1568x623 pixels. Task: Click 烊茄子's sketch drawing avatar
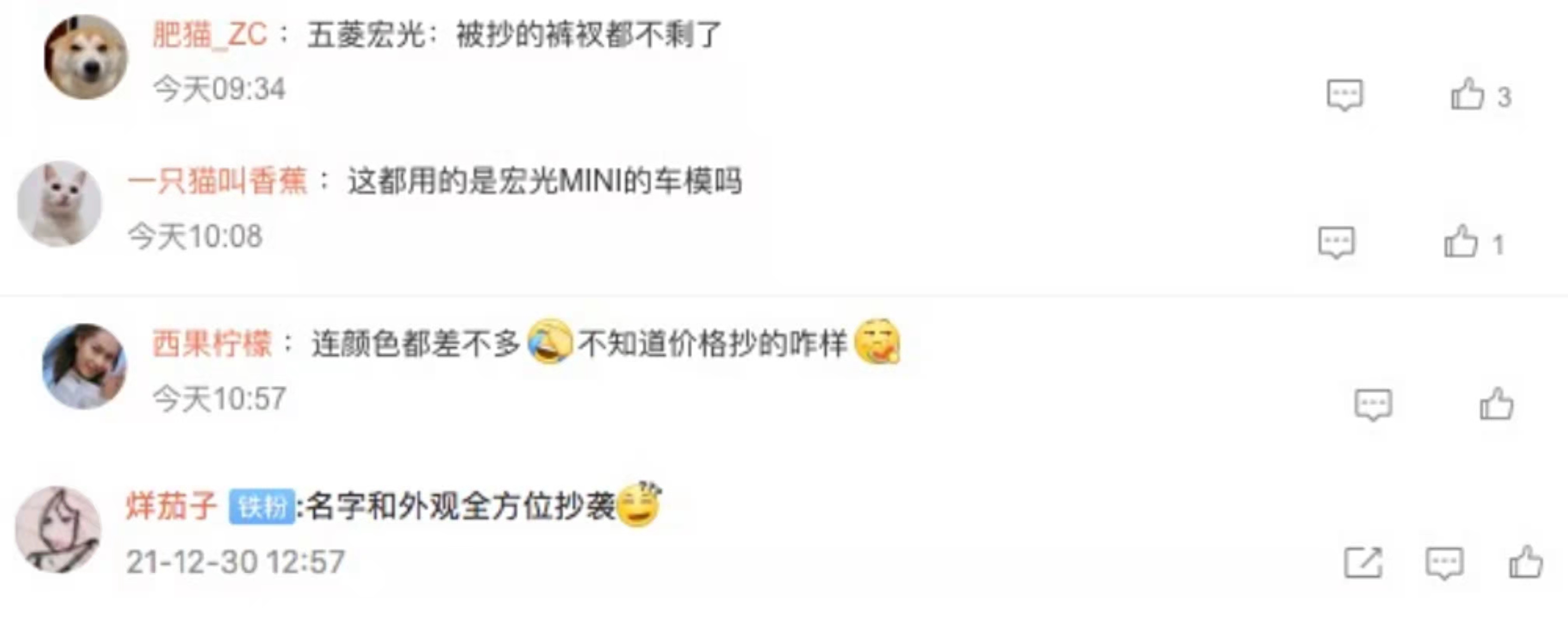(x=58, y=529)
